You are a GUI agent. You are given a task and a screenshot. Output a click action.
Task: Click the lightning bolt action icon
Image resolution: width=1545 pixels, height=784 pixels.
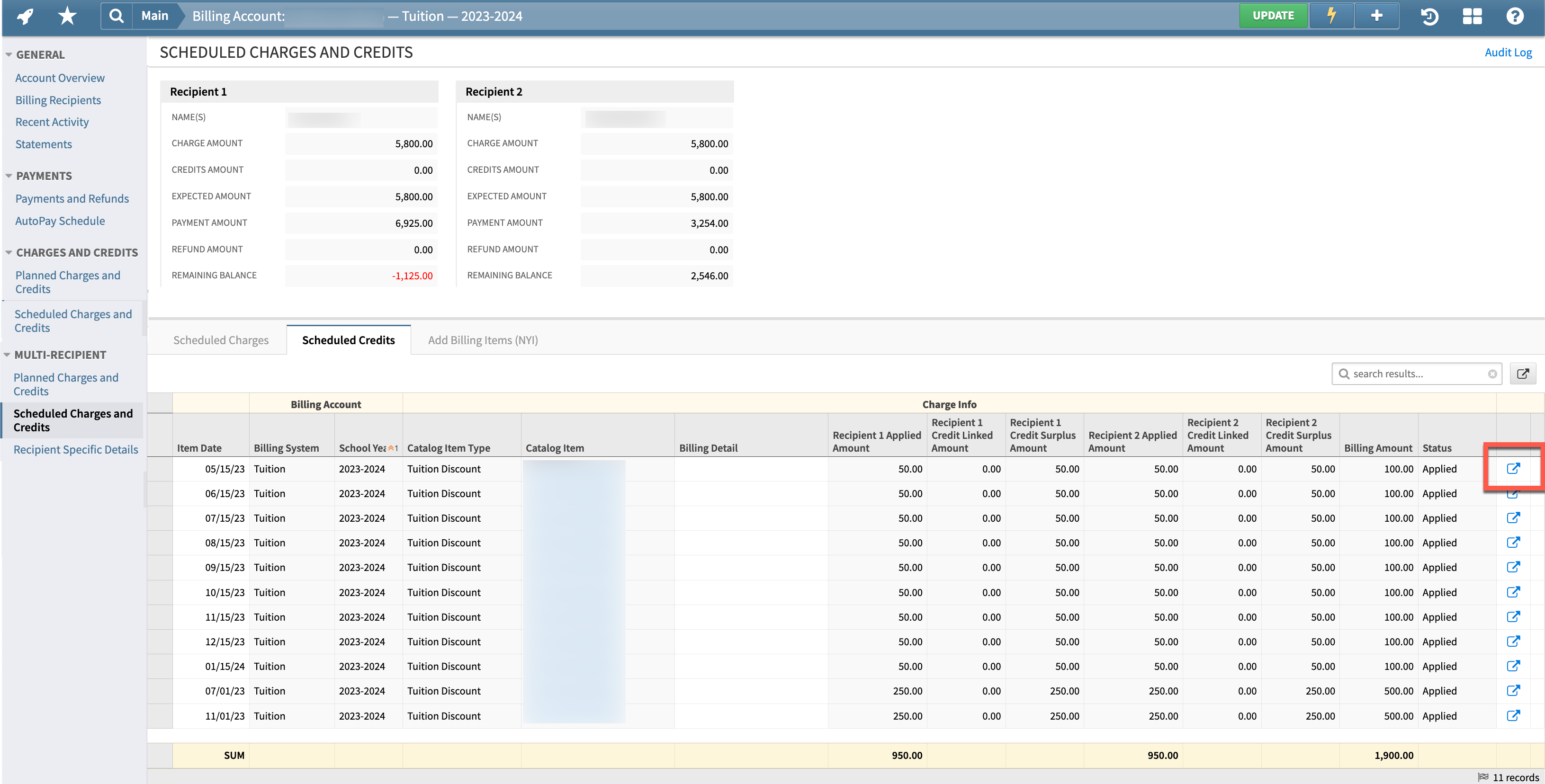[1331, 16]
